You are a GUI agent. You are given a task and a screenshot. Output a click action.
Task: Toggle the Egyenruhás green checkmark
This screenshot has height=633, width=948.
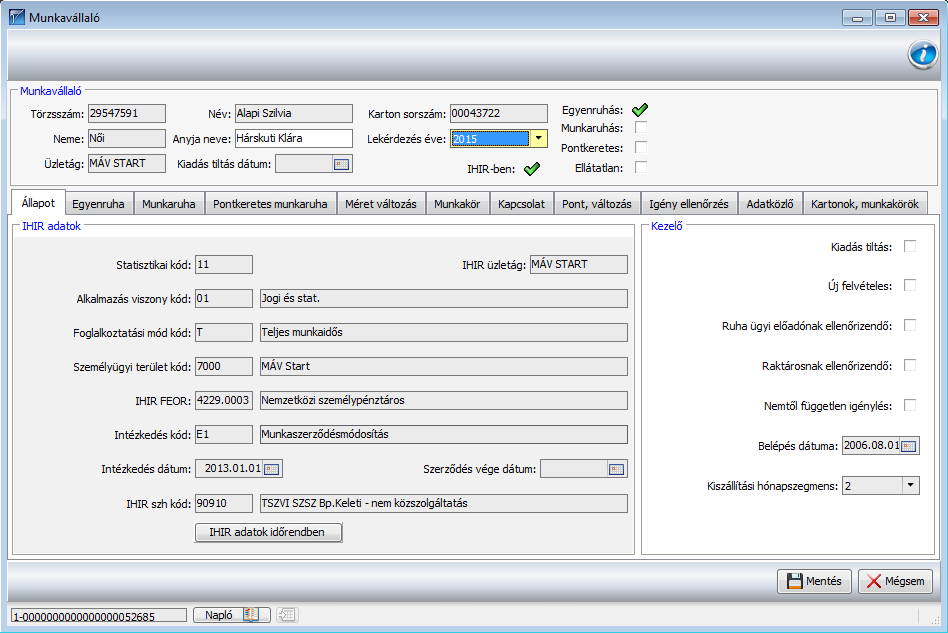(x=640, y=109)
